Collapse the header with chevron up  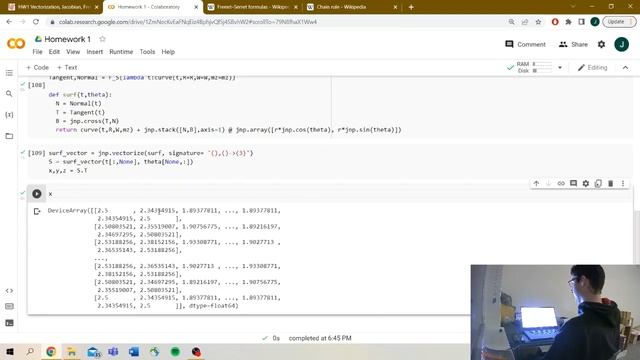click(x=625, y=67)
